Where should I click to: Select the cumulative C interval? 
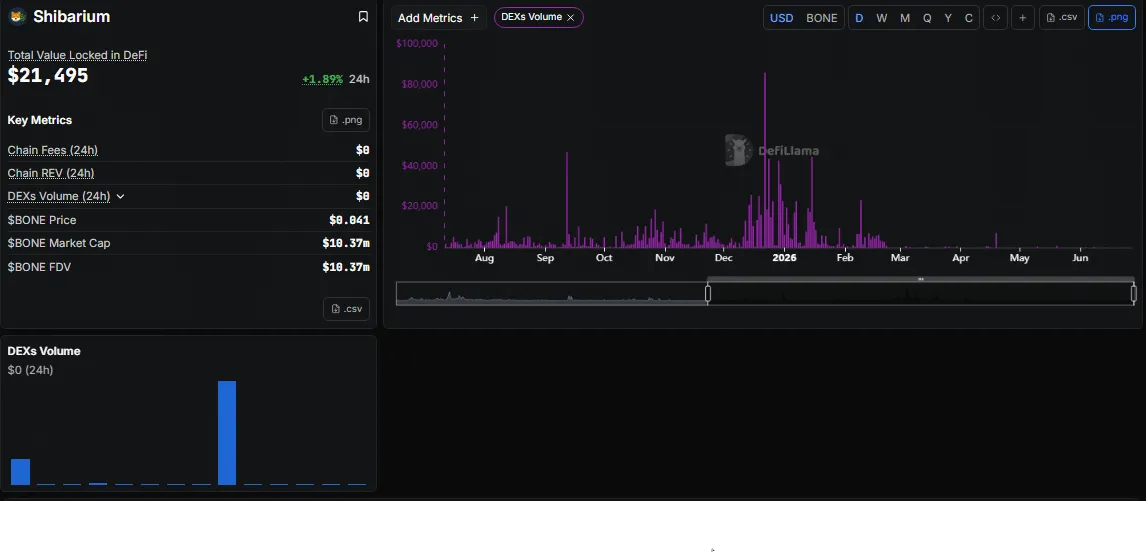968,18
